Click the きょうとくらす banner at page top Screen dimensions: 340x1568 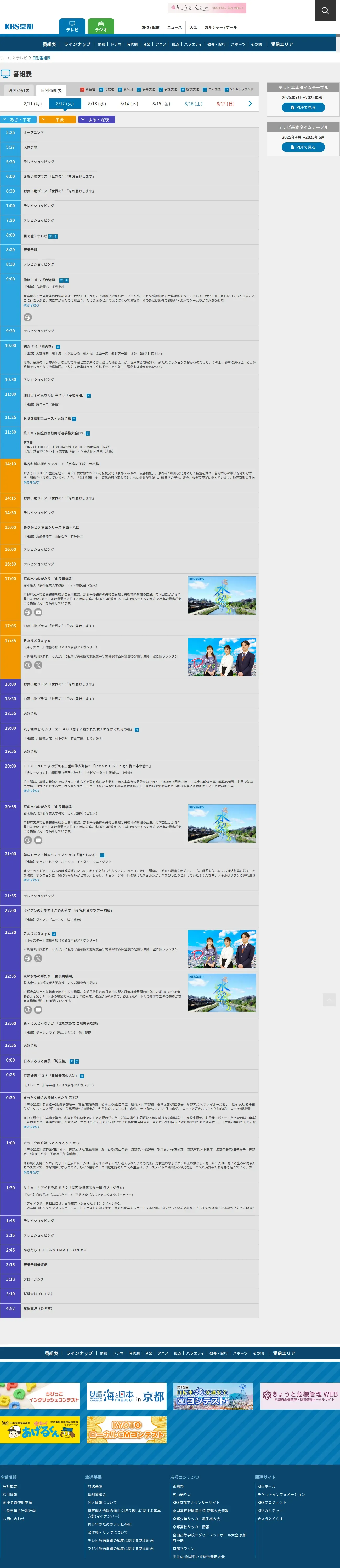click(207, 8)
